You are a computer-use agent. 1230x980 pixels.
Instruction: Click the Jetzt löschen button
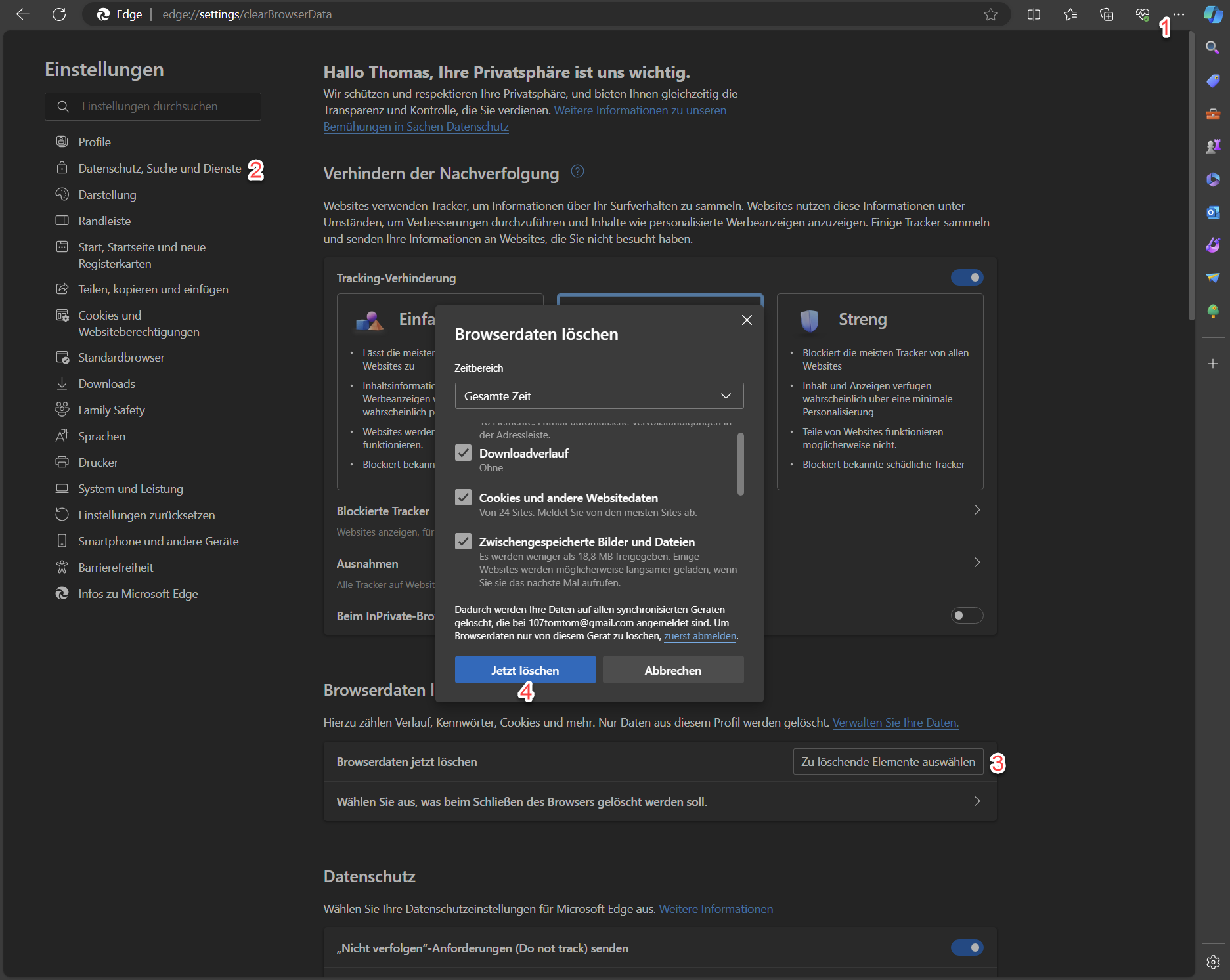(525, 670)
